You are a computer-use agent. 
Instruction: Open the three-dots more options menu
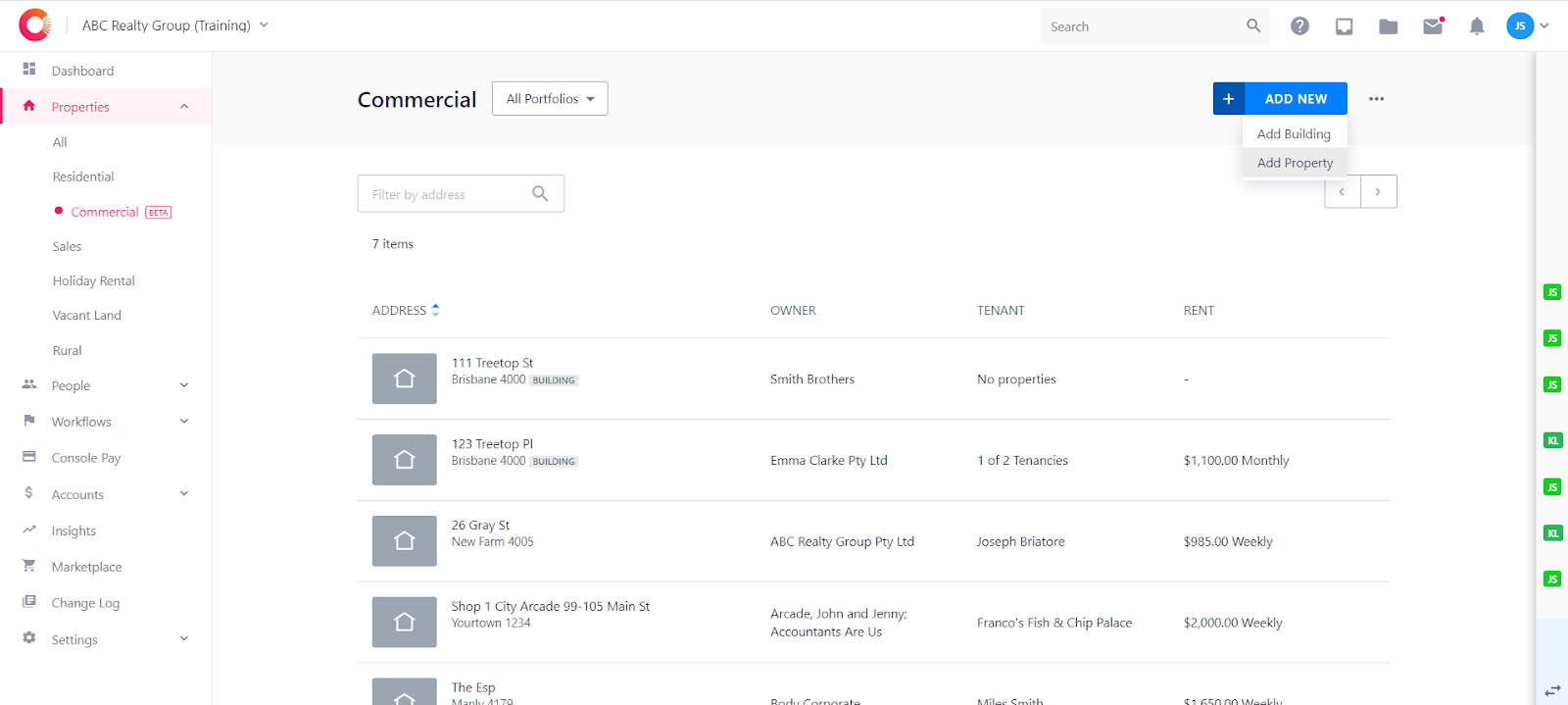[x=1377, y=99]
